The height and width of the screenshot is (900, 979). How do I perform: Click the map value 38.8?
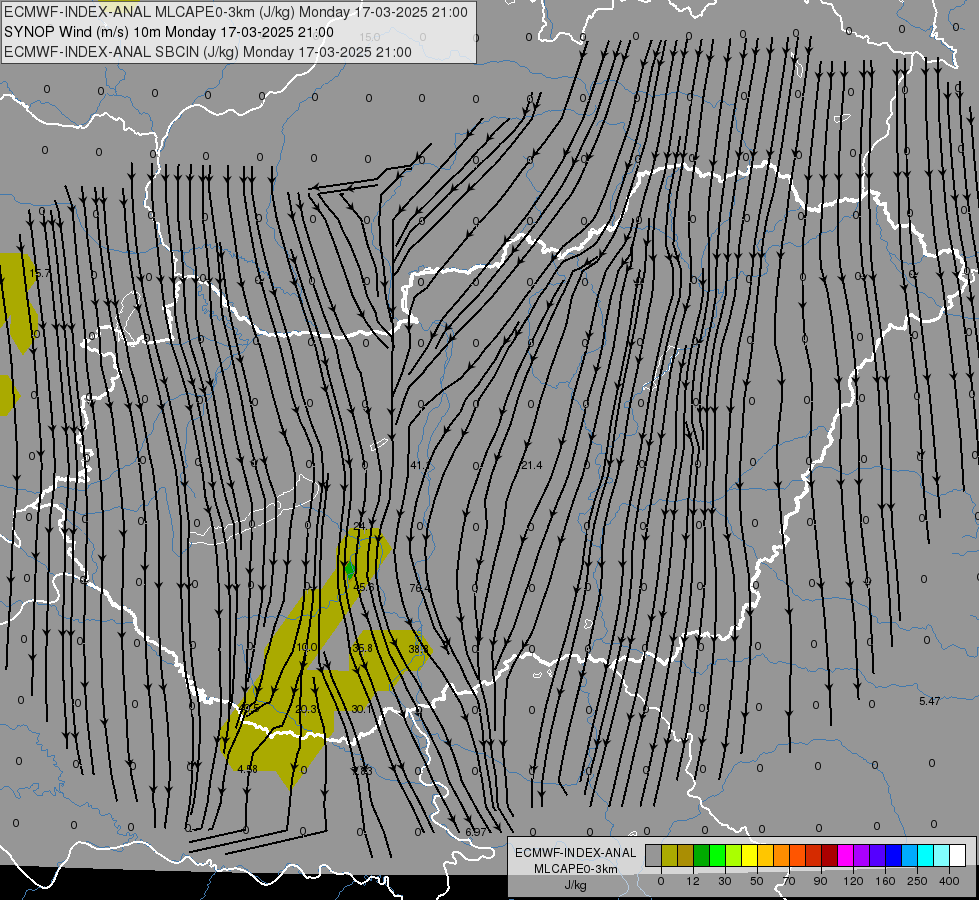point(418,650)
